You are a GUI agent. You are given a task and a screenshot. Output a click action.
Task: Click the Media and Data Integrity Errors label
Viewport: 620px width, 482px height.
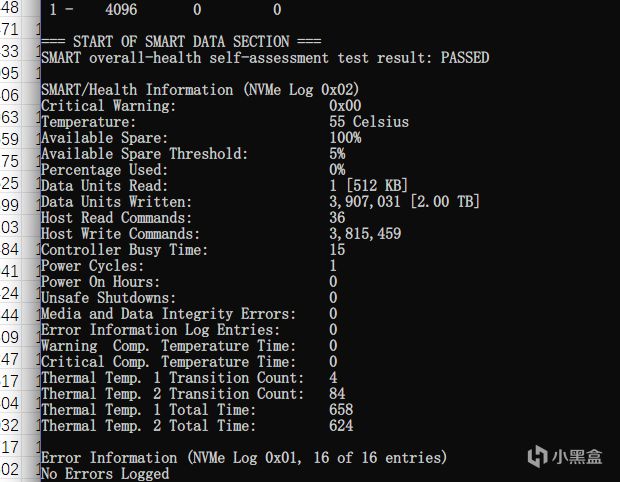click(168, 314)
